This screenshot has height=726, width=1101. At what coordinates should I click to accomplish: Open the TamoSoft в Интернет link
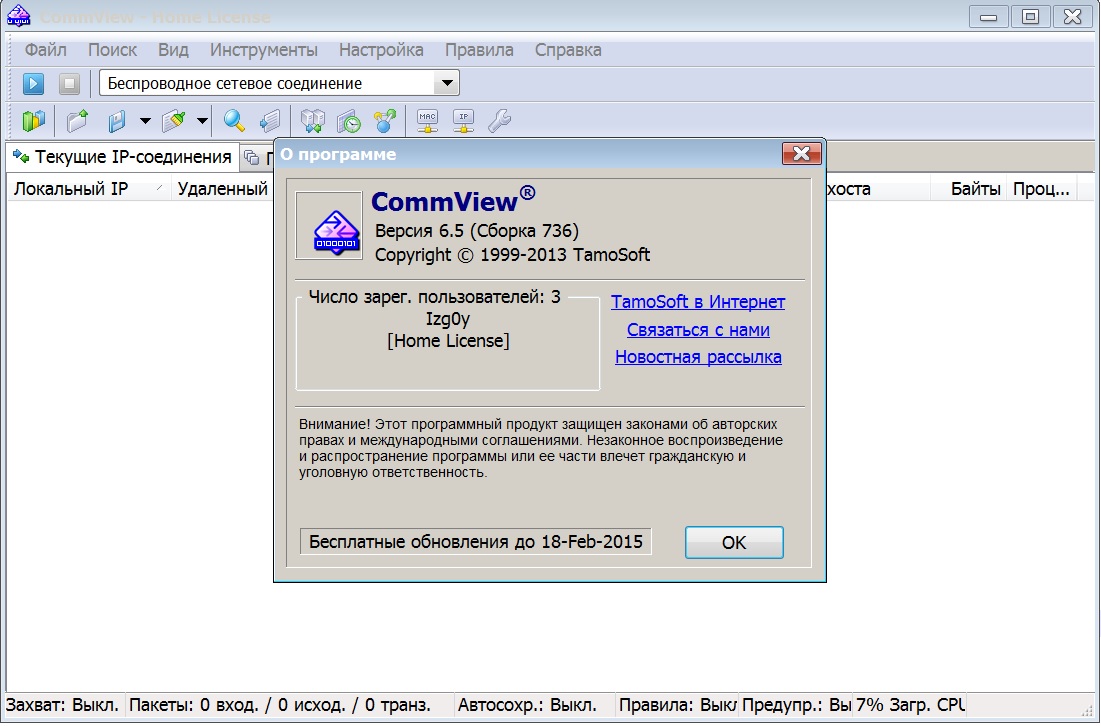point(698,302)
